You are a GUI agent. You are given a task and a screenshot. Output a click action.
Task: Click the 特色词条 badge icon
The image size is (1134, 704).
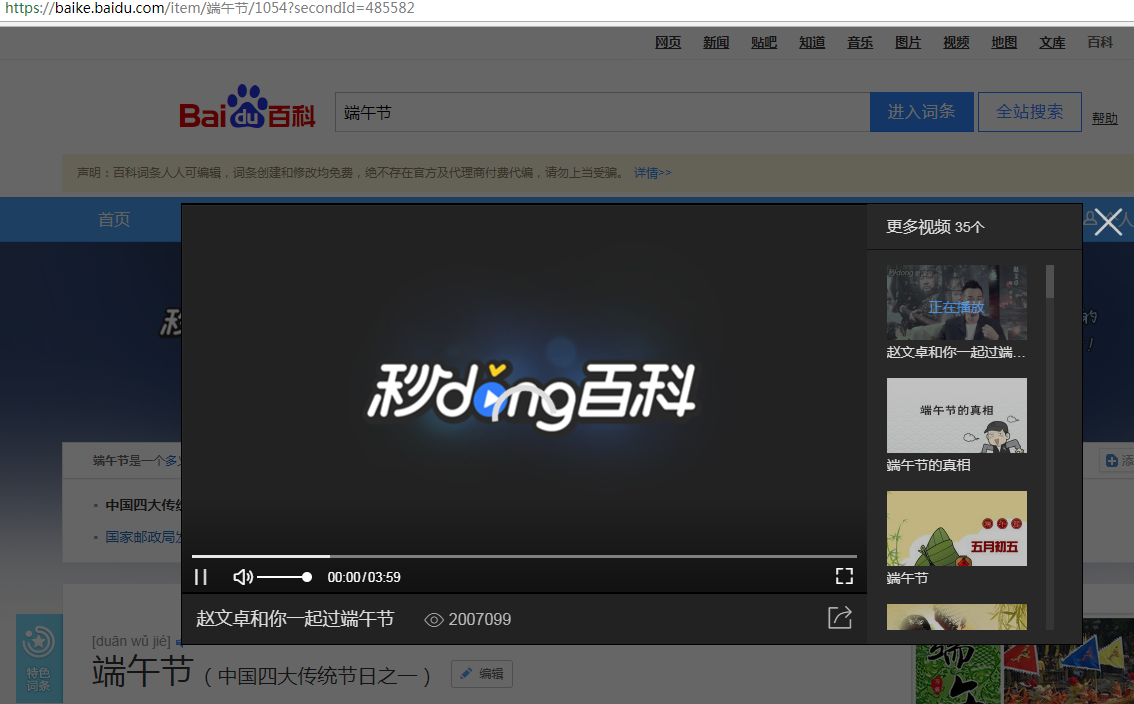[39, 658]
